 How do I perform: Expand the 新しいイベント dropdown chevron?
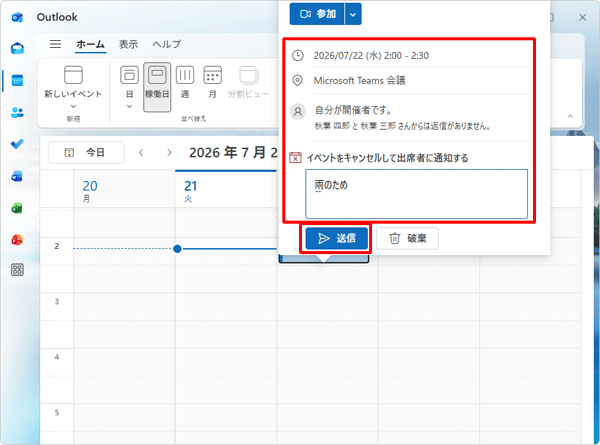click(x=73, y=106)
